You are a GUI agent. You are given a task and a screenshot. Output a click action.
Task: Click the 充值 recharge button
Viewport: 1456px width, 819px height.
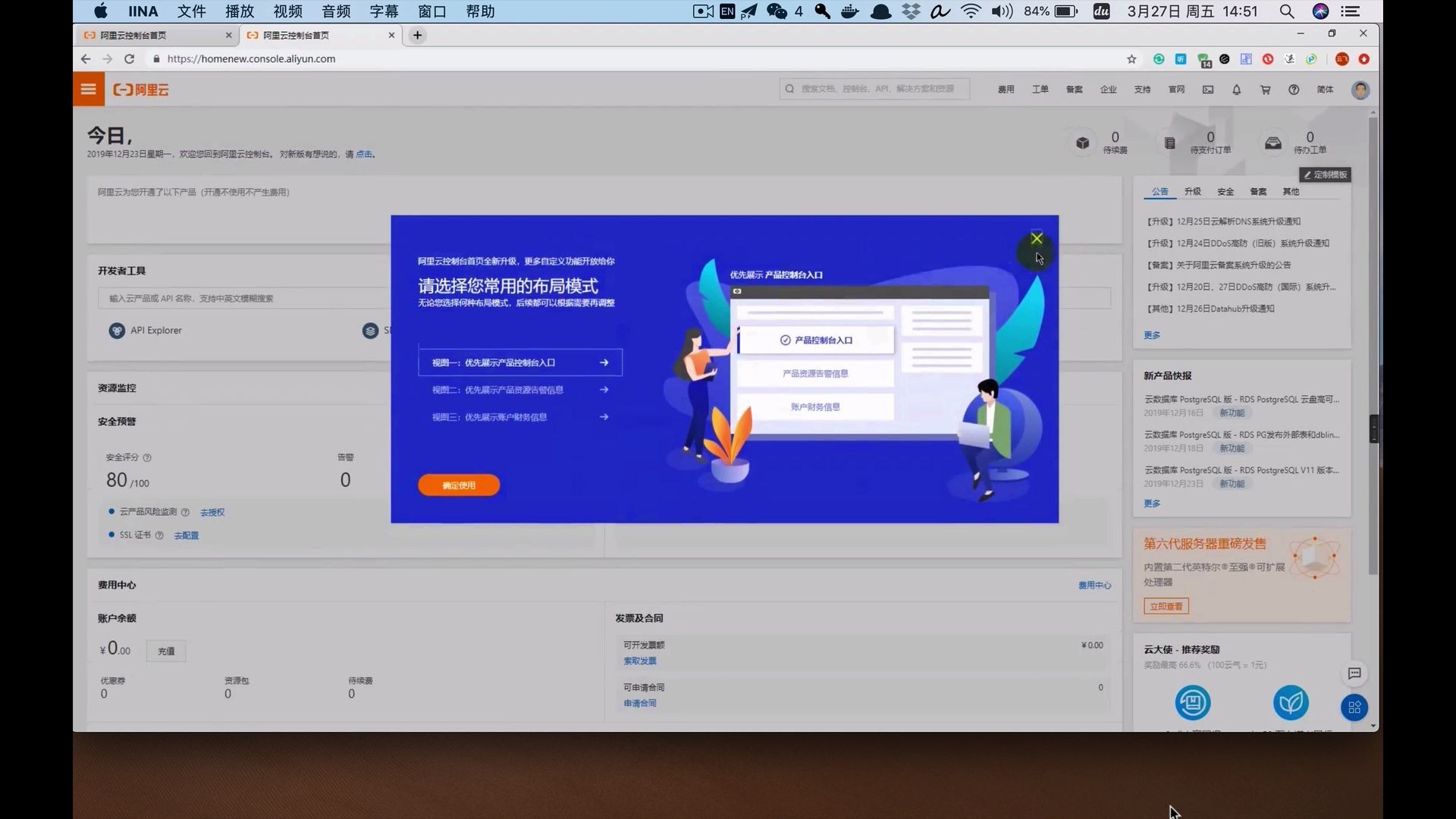pyautogui.click(x=166, y=651)
